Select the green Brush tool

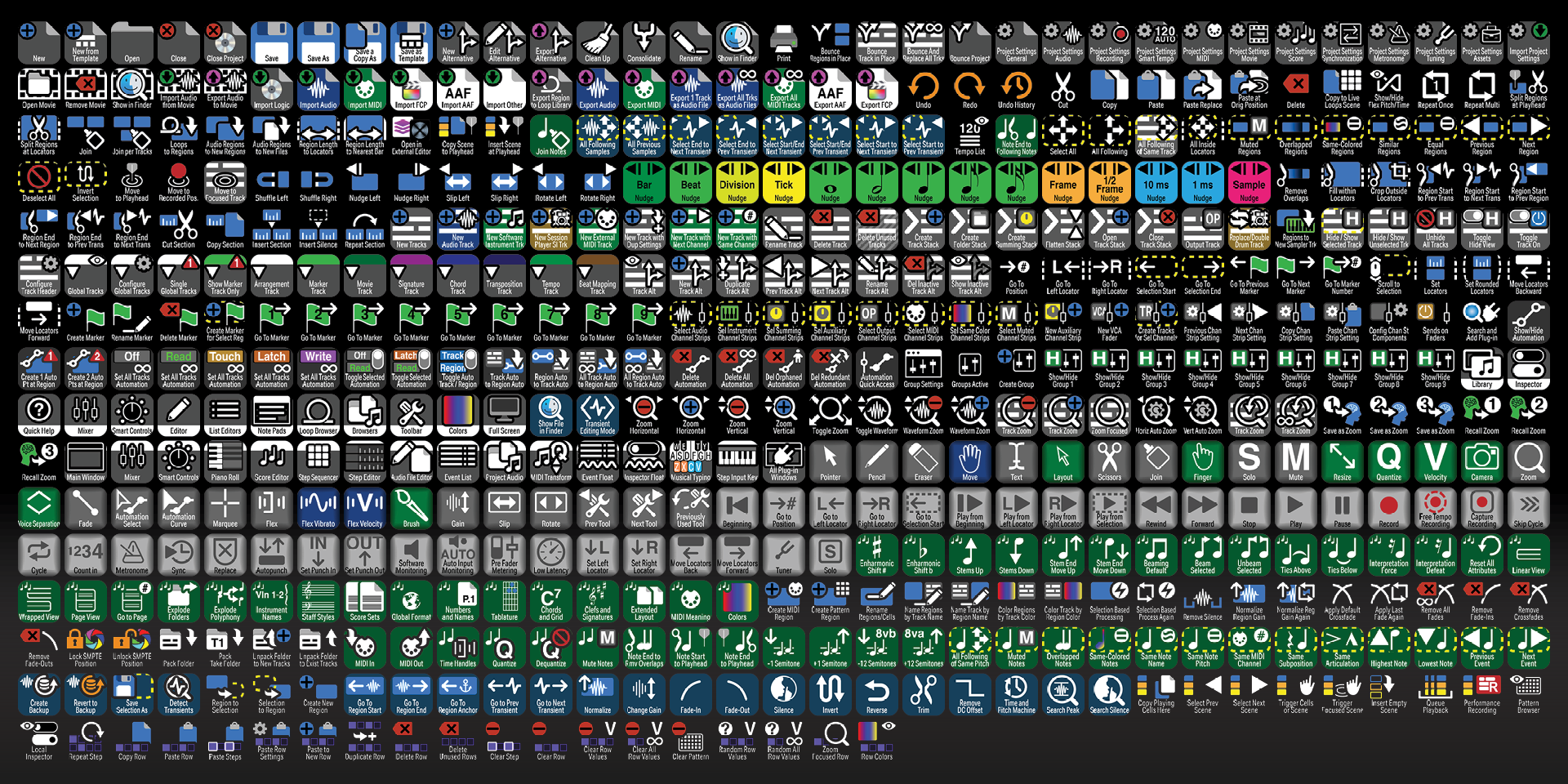(x=411, y=508)
